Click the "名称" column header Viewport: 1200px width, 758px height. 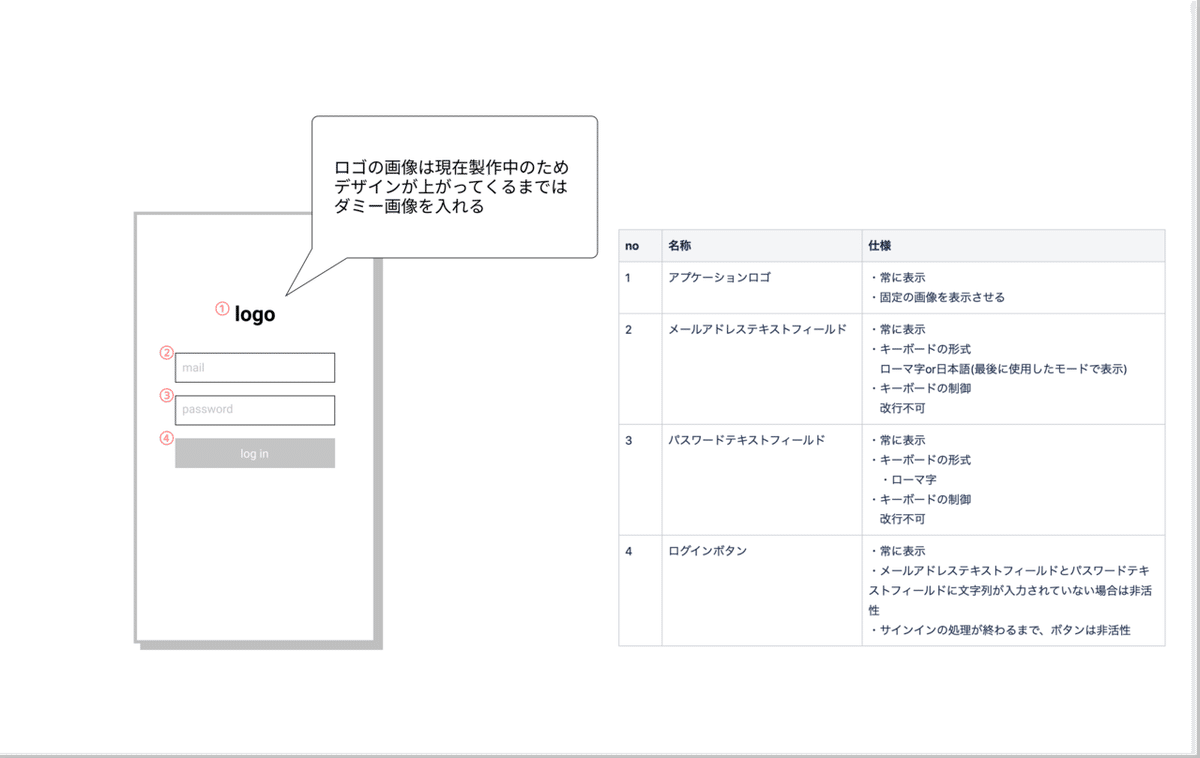pyautogui.click(x=680, y=245)
